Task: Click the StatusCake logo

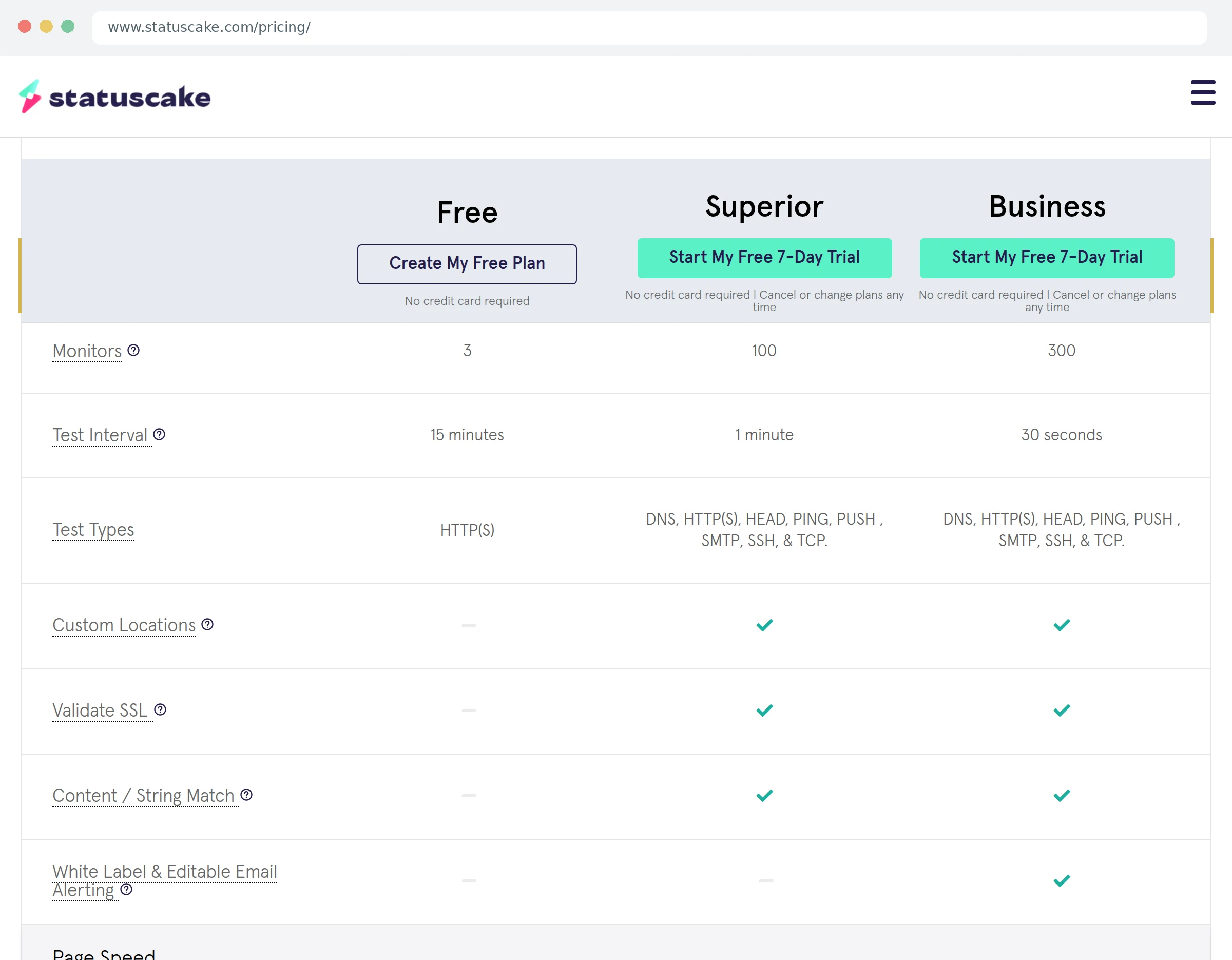Action: (x=114, y=97)
